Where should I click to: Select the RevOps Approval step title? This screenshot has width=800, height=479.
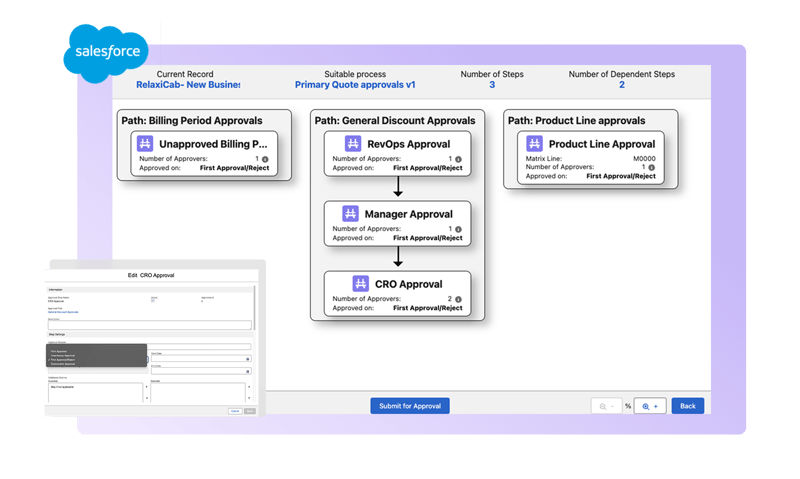pos(409,144)
